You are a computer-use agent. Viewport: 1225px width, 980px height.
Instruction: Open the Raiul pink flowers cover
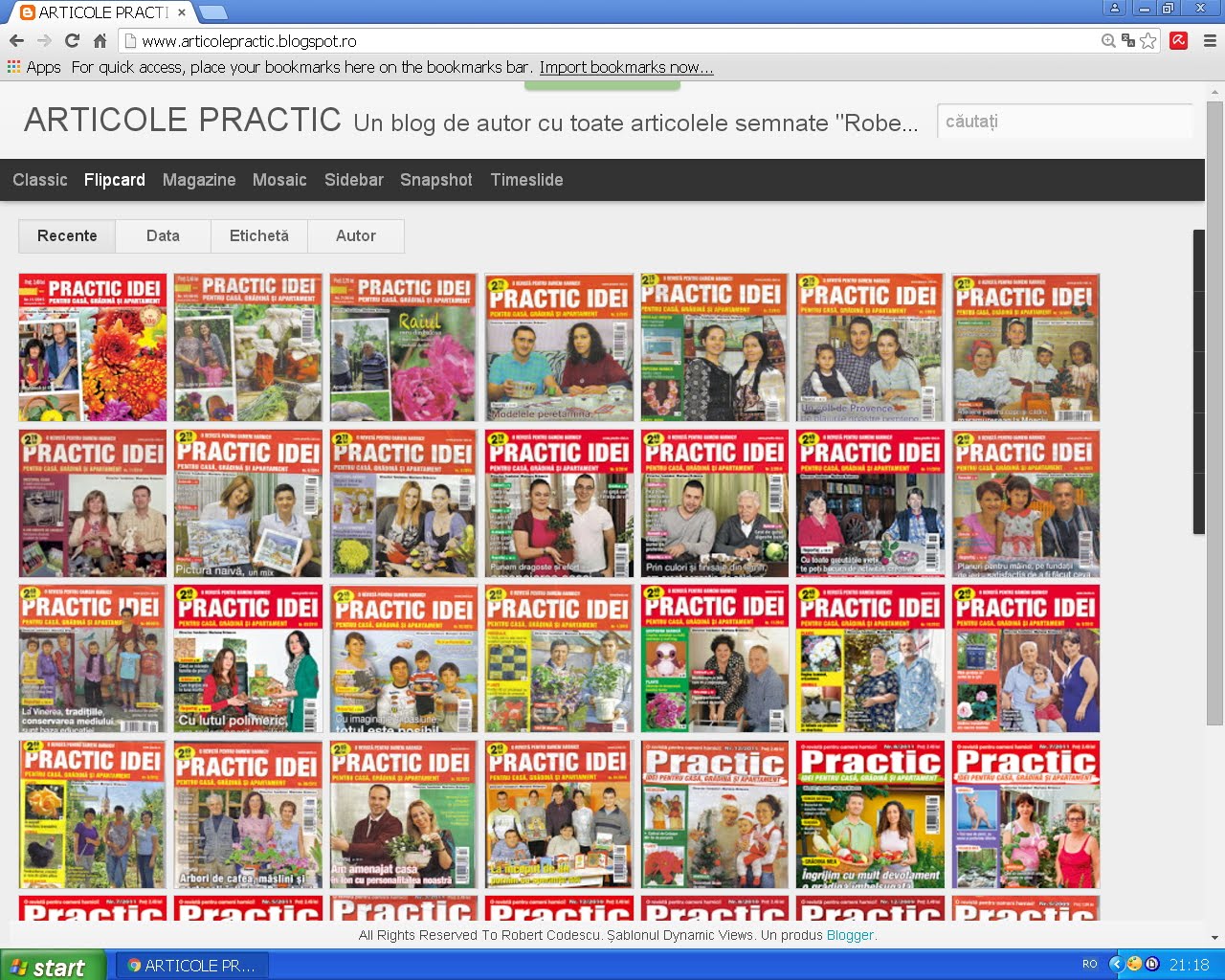(403, 347)
